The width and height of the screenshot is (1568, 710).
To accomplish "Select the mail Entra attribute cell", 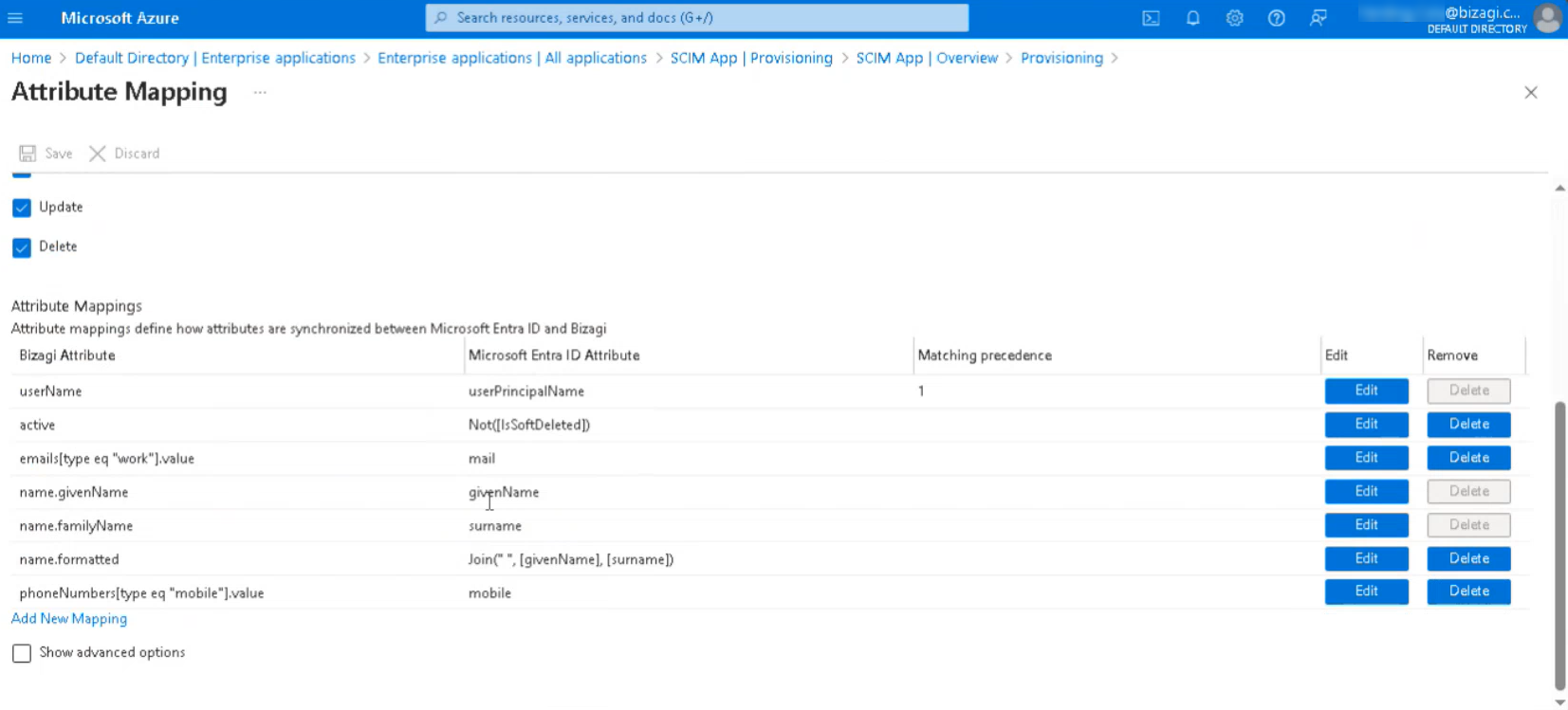I will pyautogui.click(x=482, y=459).
